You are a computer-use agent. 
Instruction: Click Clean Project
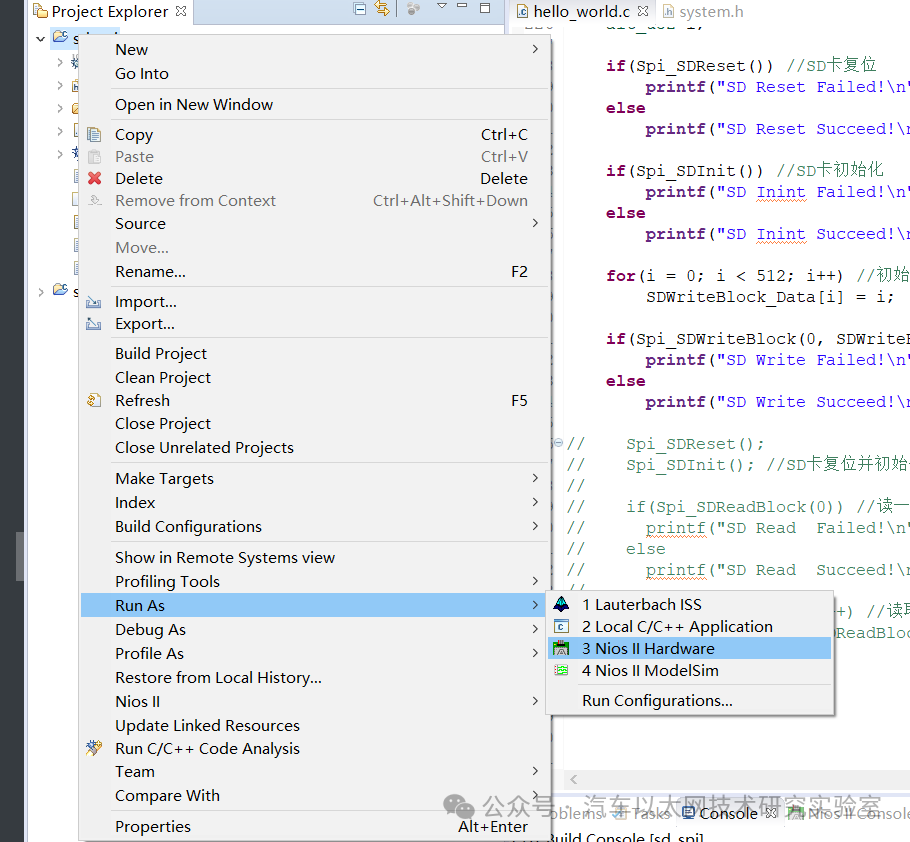coord(314,377)
